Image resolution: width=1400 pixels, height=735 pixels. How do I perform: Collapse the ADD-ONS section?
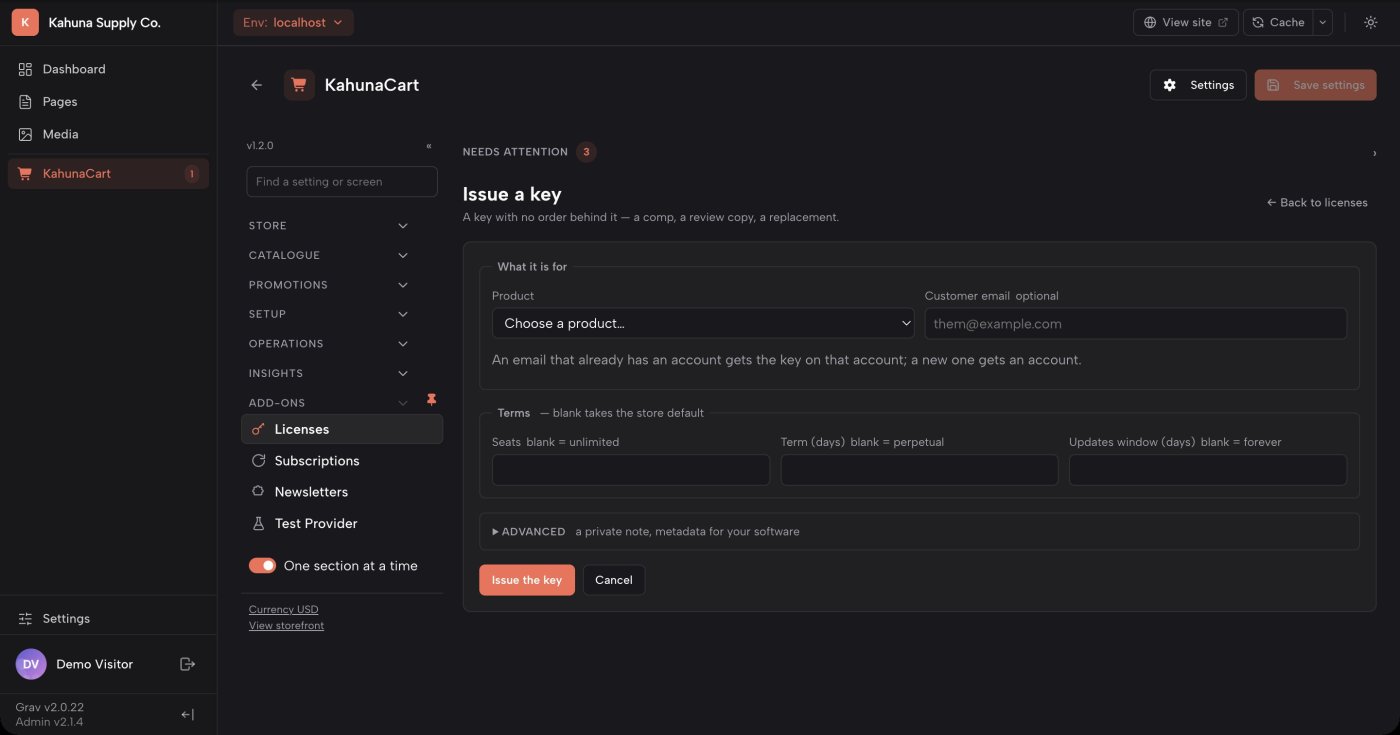[329, 403]
